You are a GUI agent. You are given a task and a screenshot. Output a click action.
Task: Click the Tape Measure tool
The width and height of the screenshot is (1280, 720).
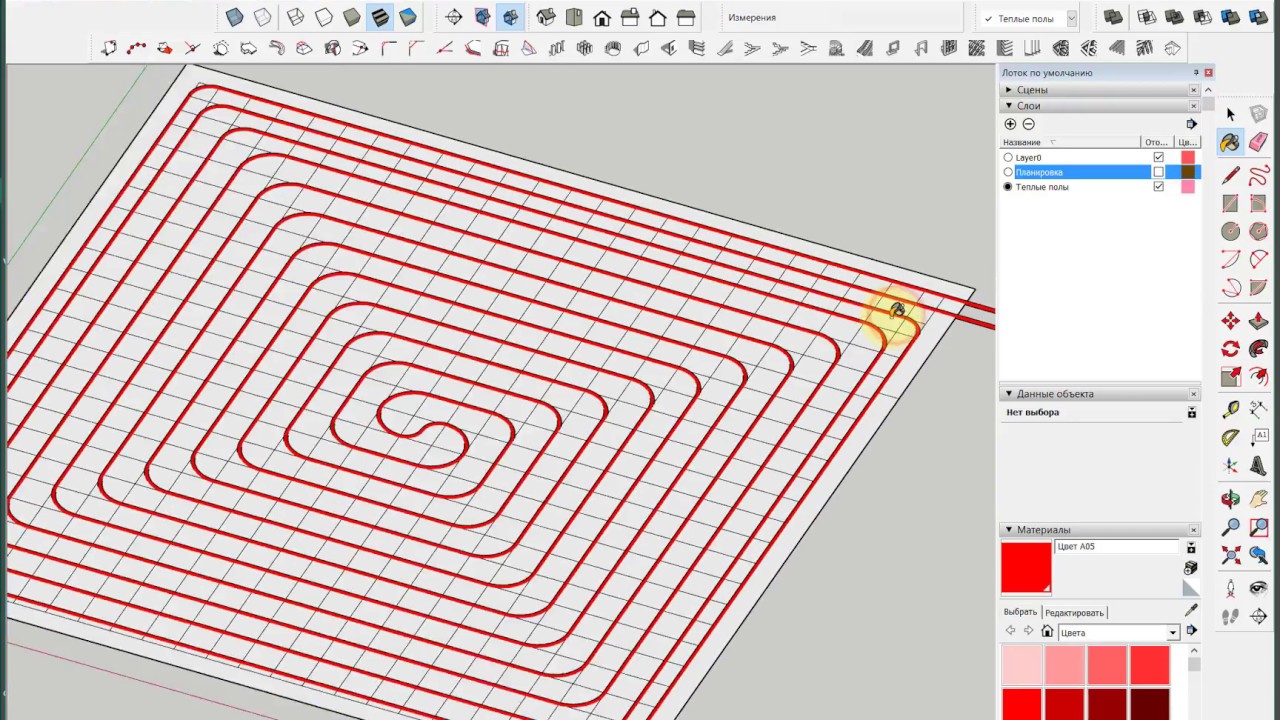[x=1230, y=409]
